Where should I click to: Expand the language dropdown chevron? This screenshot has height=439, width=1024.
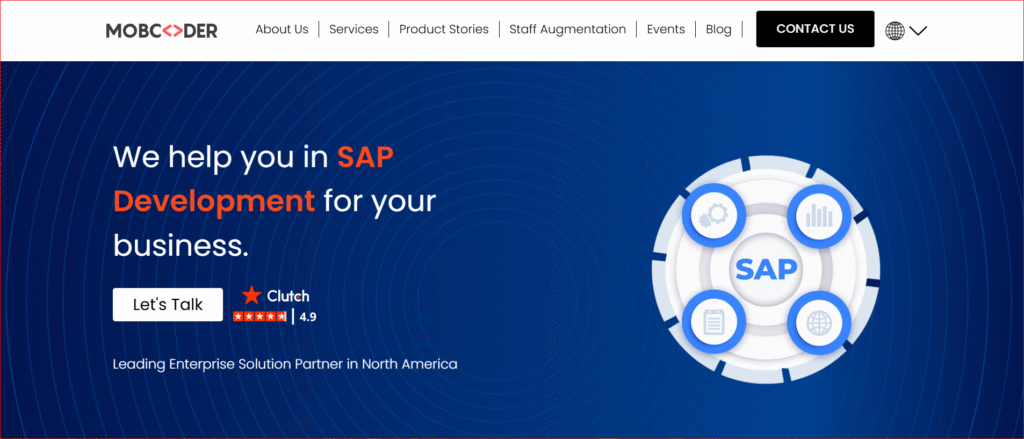(x=918, y=30)
